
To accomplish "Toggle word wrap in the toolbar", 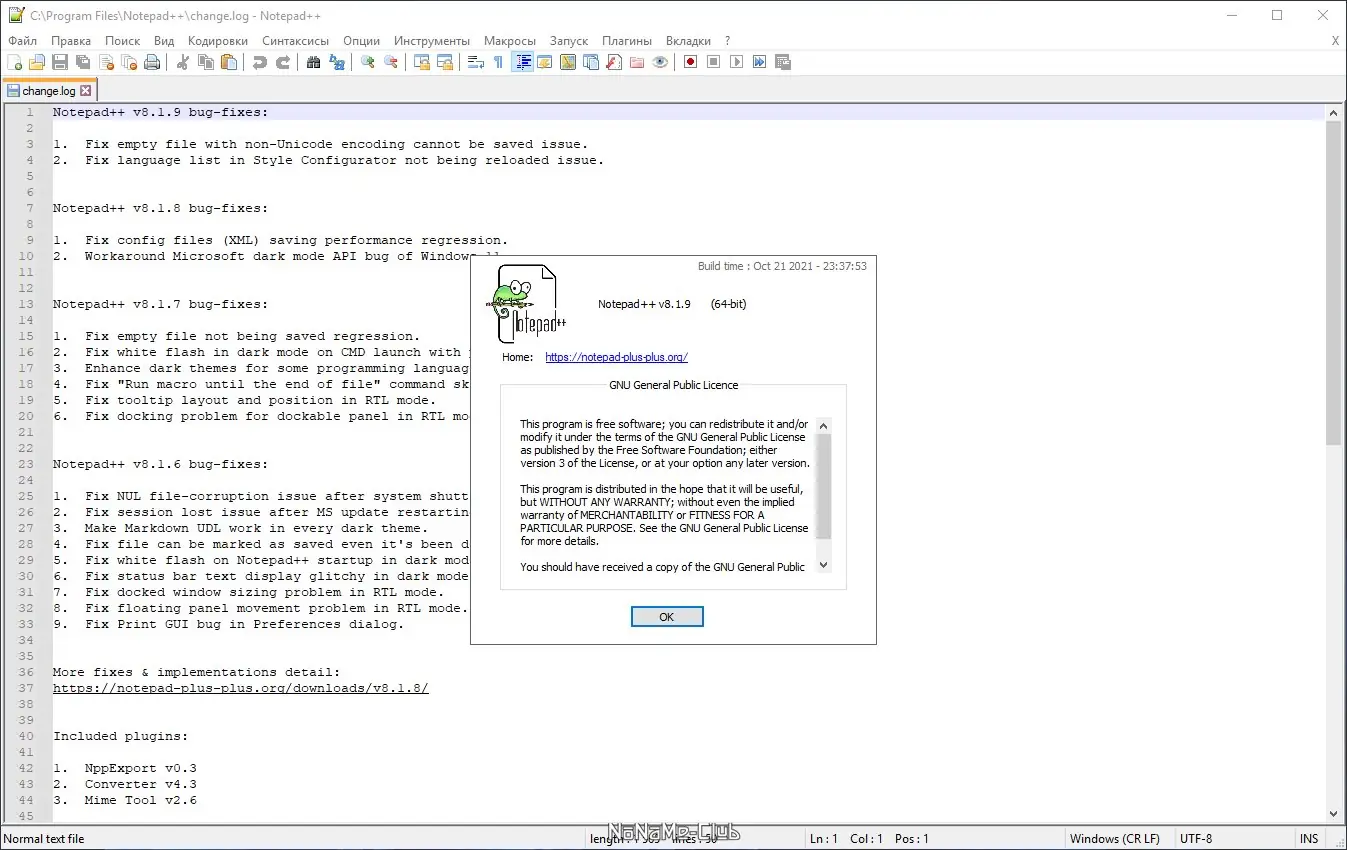I will [476, 62].
